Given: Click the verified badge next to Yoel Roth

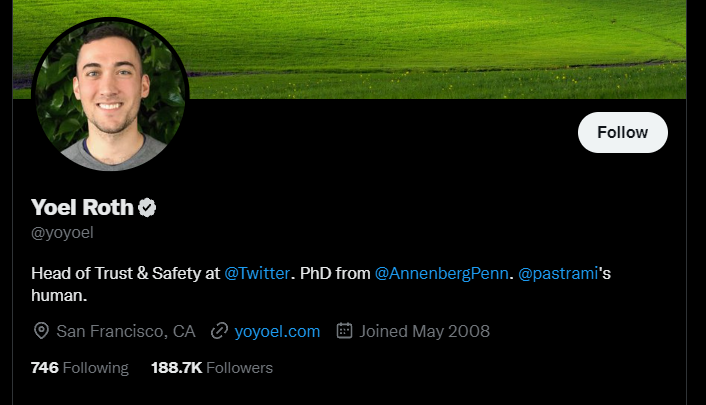Looking at the screenshot, I should point(147,208).
